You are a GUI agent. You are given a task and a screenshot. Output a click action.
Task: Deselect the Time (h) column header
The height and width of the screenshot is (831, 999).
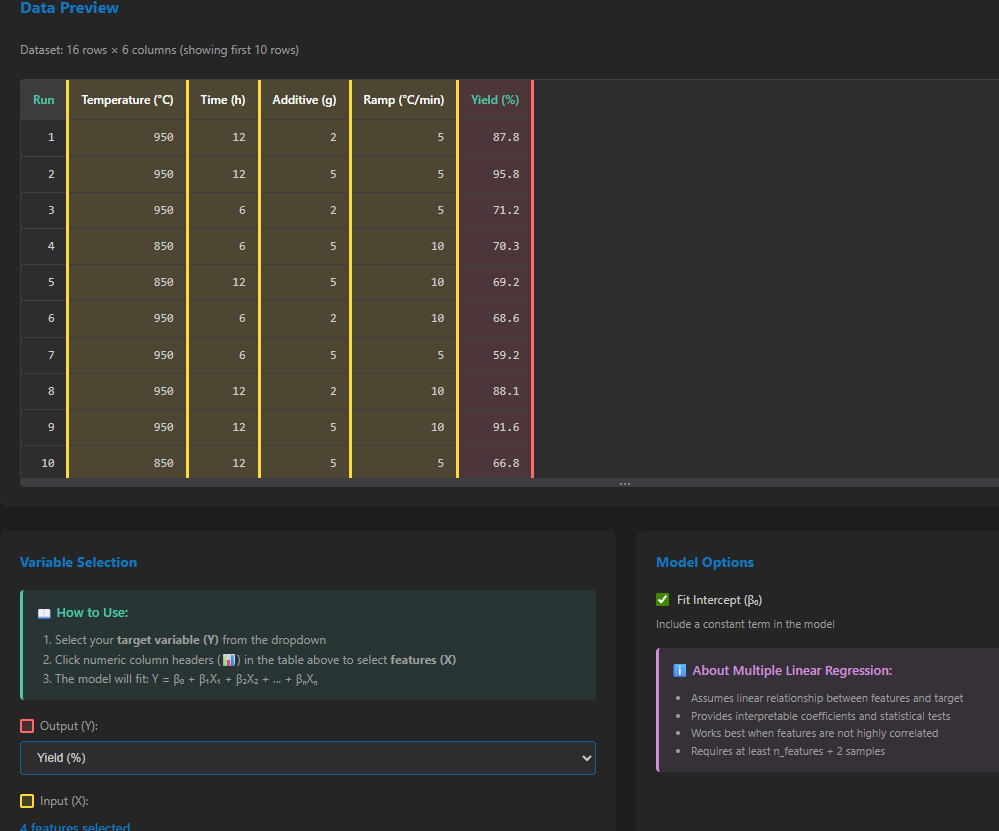pos(223,100)
